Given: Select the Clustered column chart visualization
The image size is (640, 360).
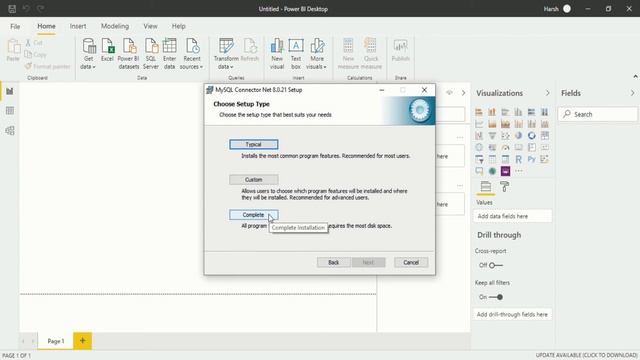Looking at the screenshot, I should click(x=518, y=112).
